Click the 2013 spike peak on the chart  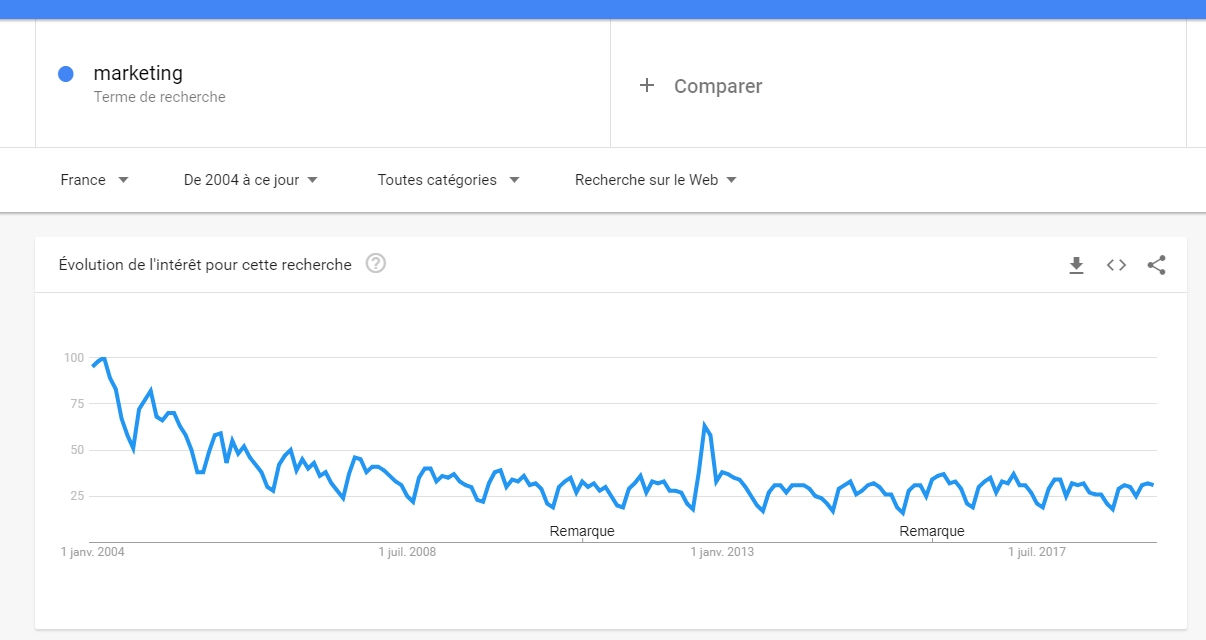click(705, 426)
